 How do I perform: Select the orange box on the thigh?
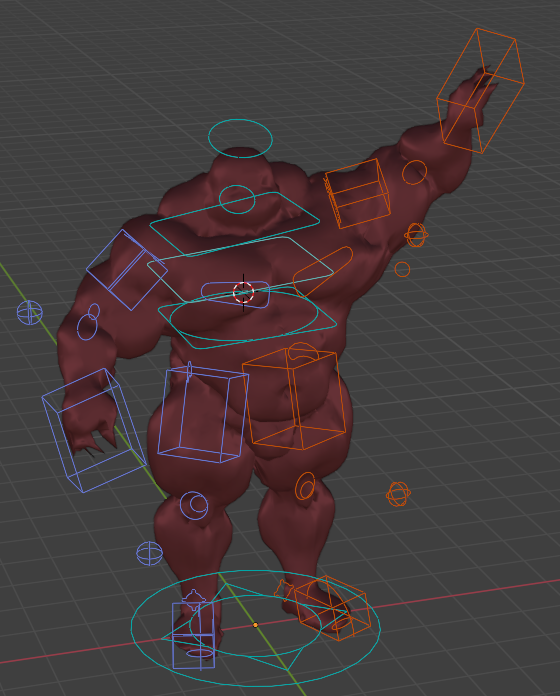(x=294, y=399)
